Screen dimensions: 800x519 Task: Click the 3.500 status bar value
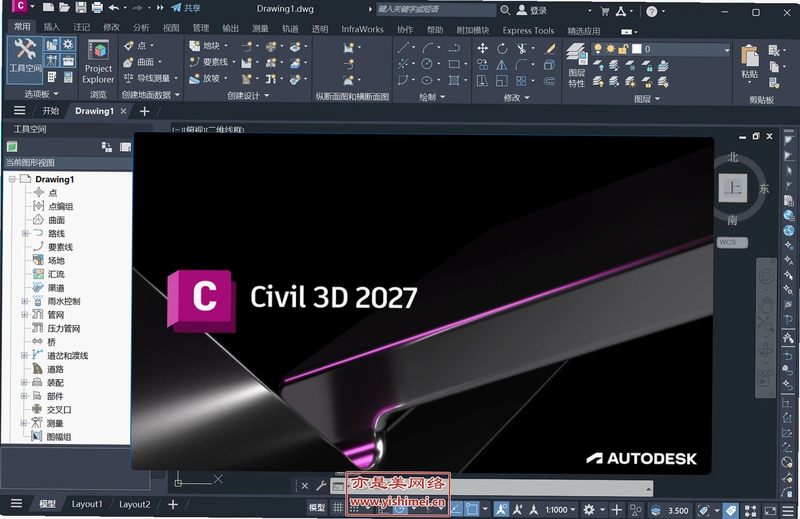click(x=678, y=510)
